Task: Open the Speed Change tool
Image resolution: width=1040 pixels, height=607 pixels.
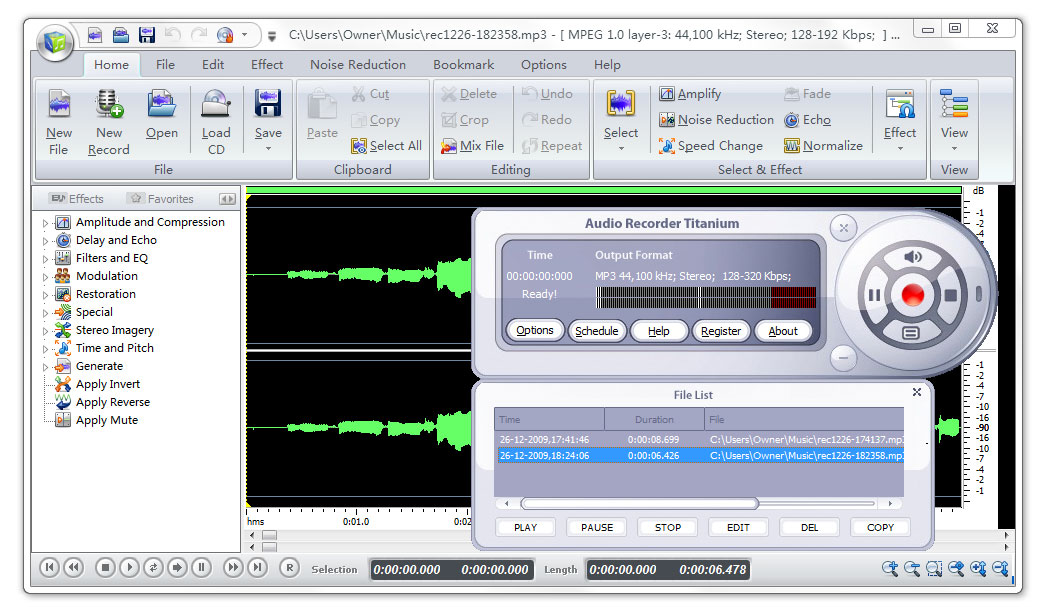Action: click(x=712, y=146)
